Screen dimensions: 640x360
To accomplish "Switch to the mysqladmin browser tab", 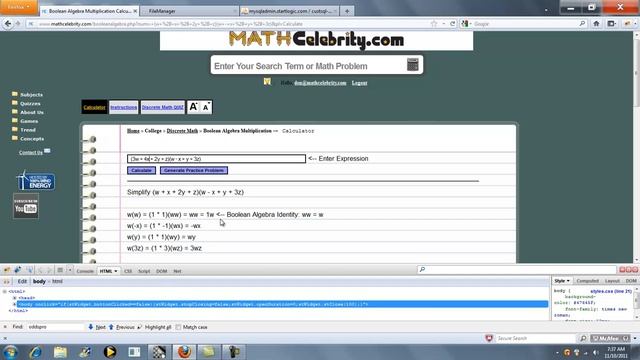I will 289,11.
